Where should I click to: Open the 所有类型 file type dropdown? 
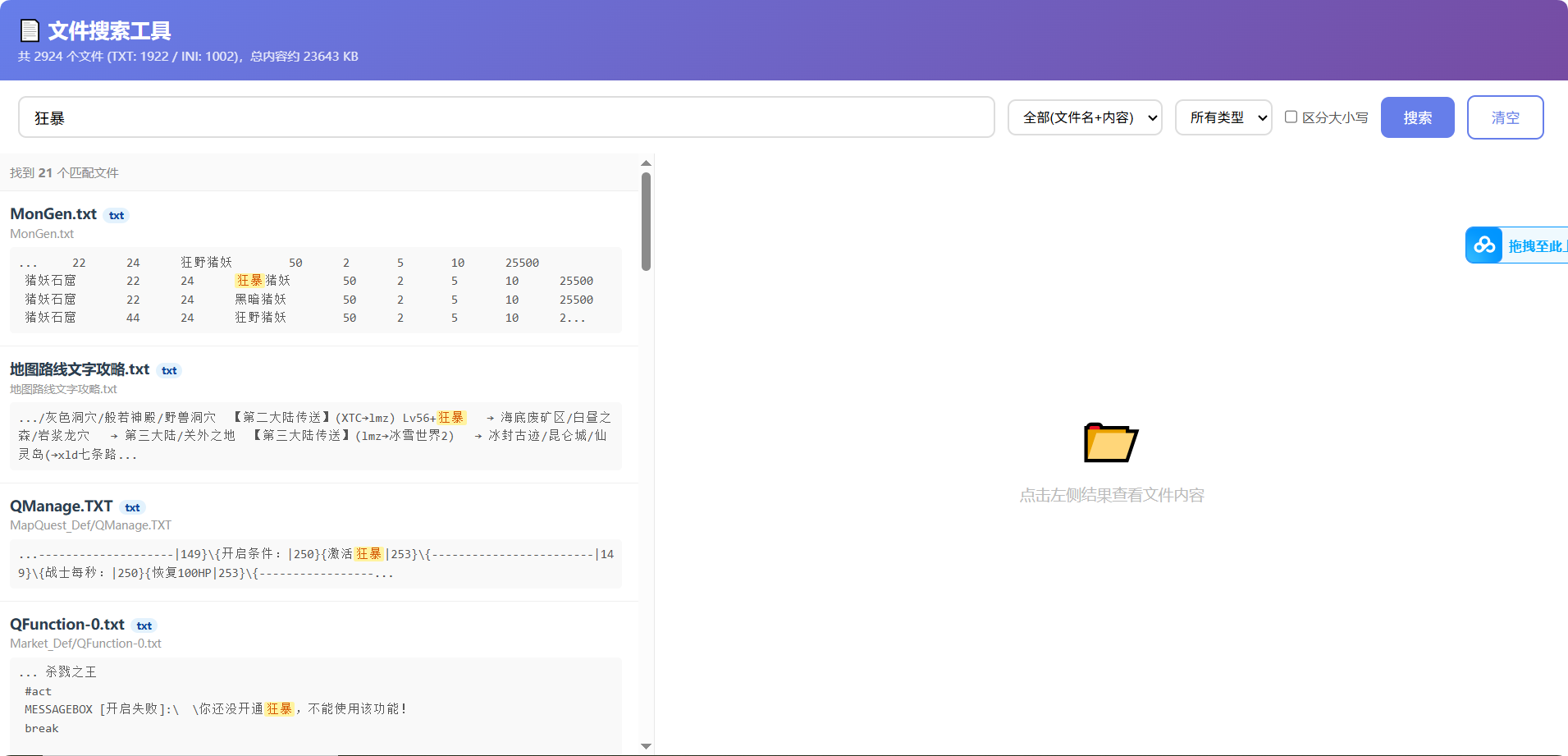1223,117
